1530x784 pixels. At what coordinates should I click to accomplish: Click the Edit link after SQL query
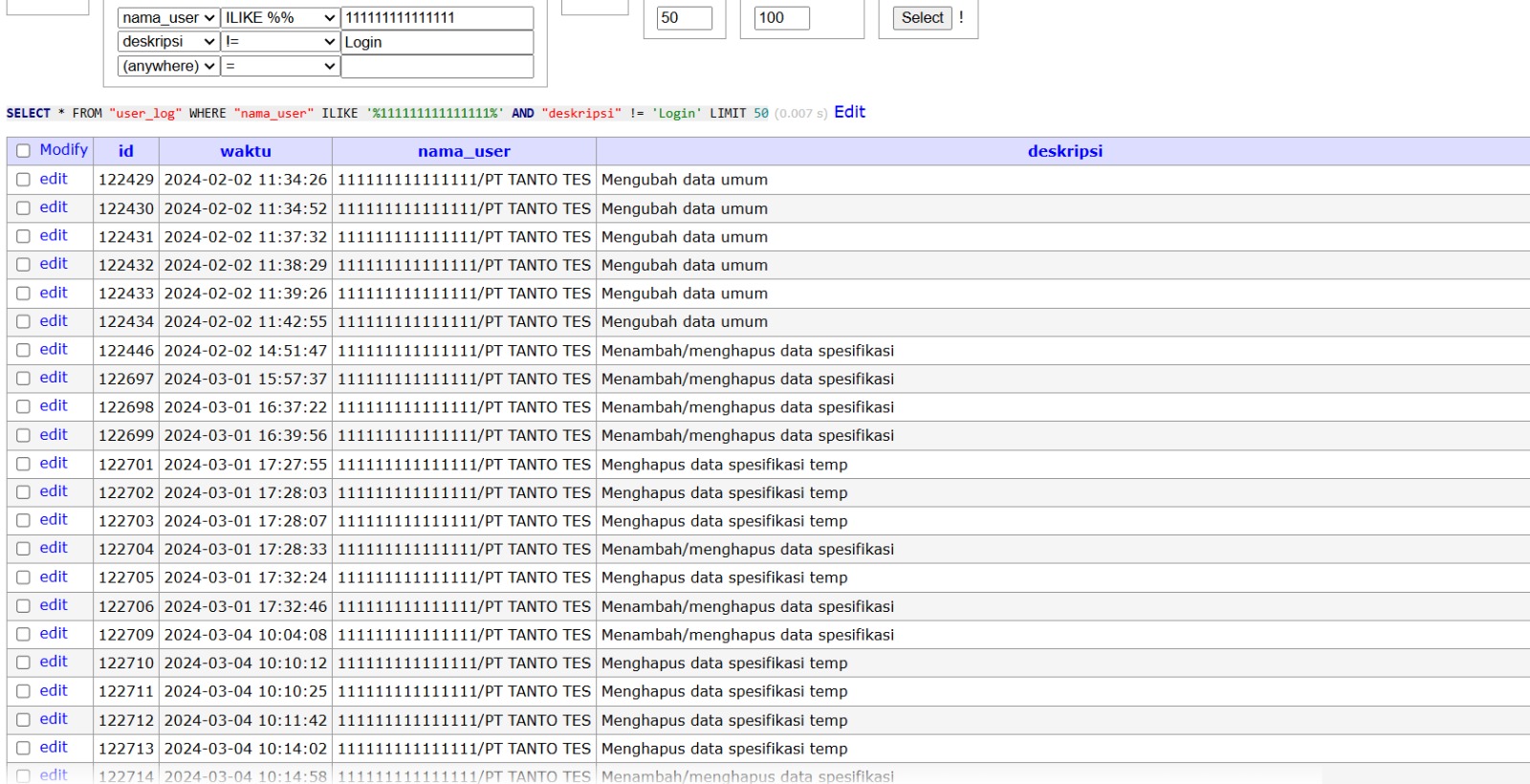849,112
